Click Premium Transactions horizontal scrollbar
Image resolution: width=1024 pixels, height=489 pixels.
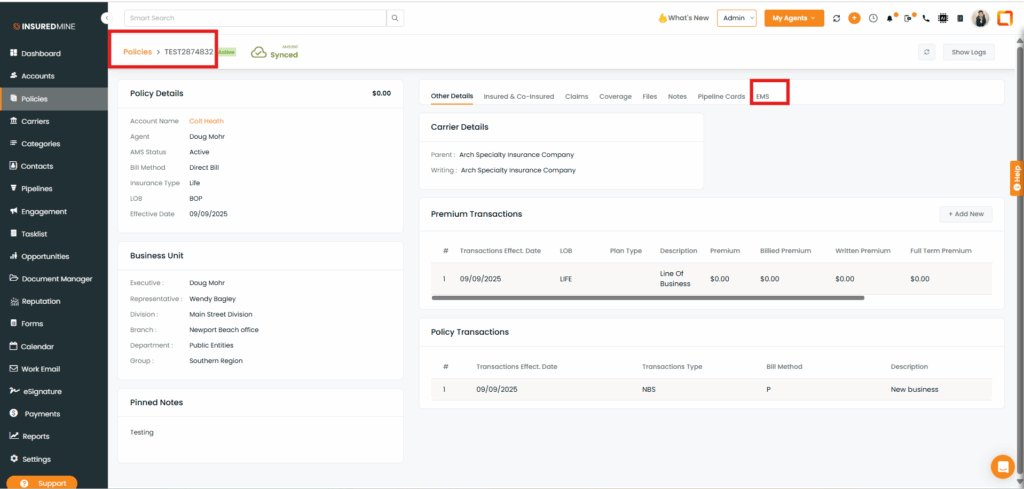(648, 298)
